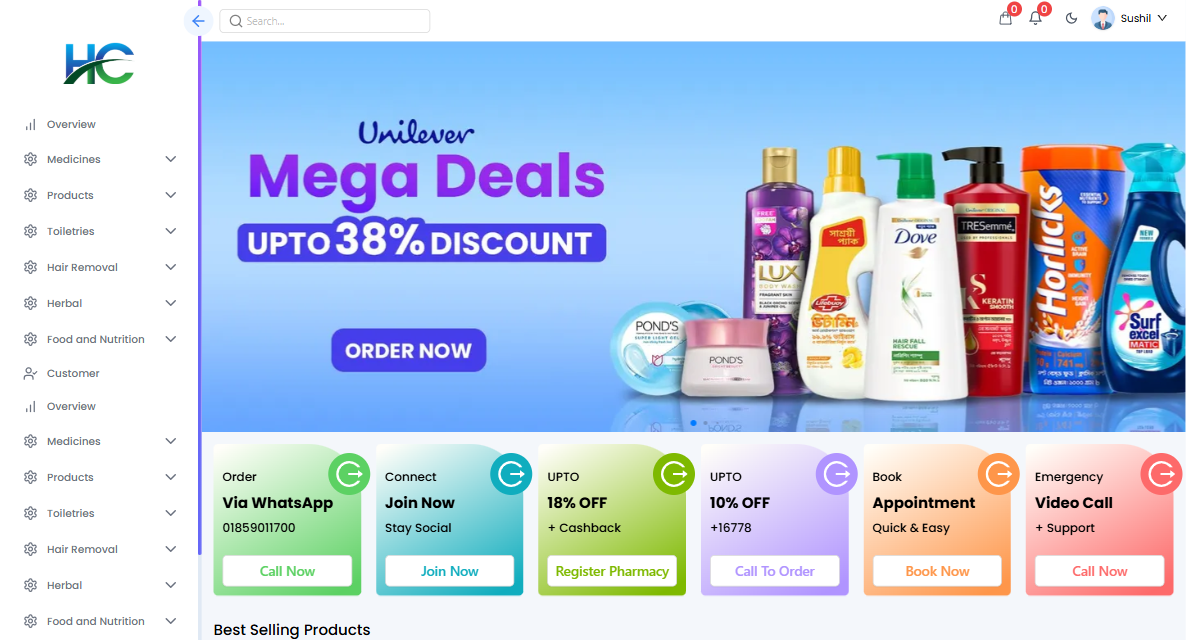This screenshot has height=640, width=1186.
Task: Open the shopping bag cart icon
Action: tap(1005, 18)
